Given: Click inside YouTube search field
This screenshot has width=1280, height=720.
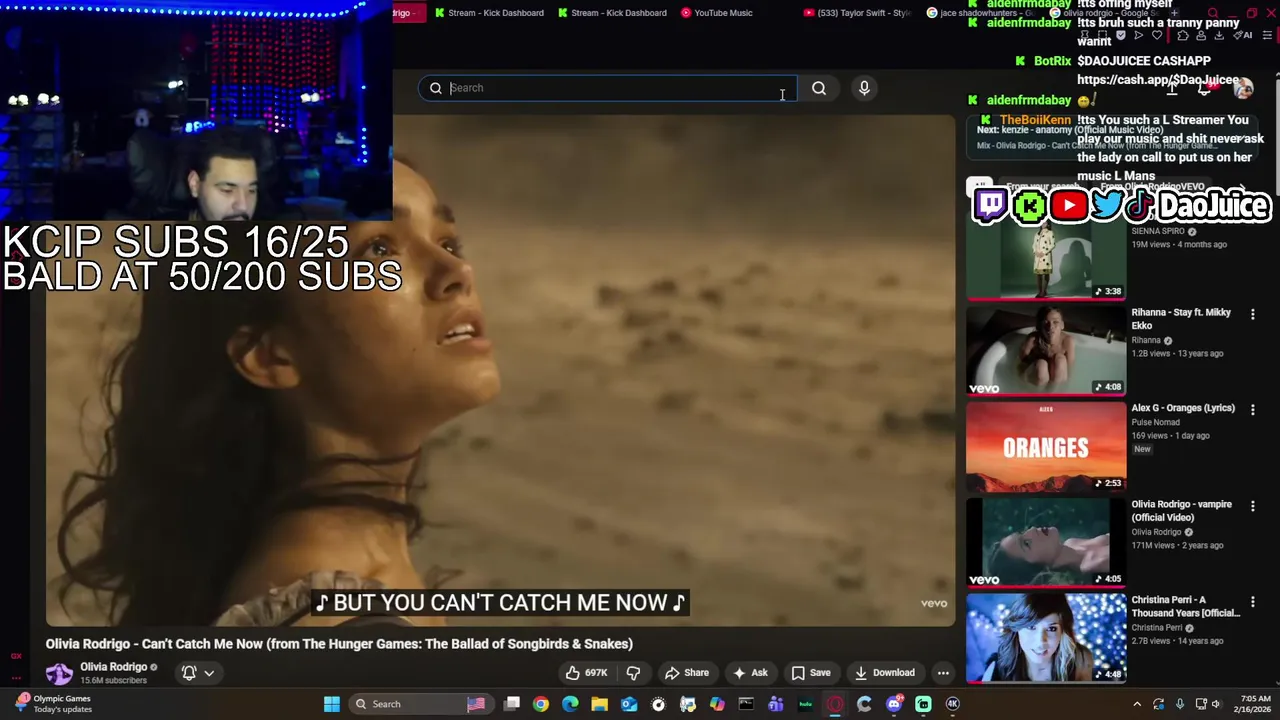Looking at the screenshot, I should [610, 88].
